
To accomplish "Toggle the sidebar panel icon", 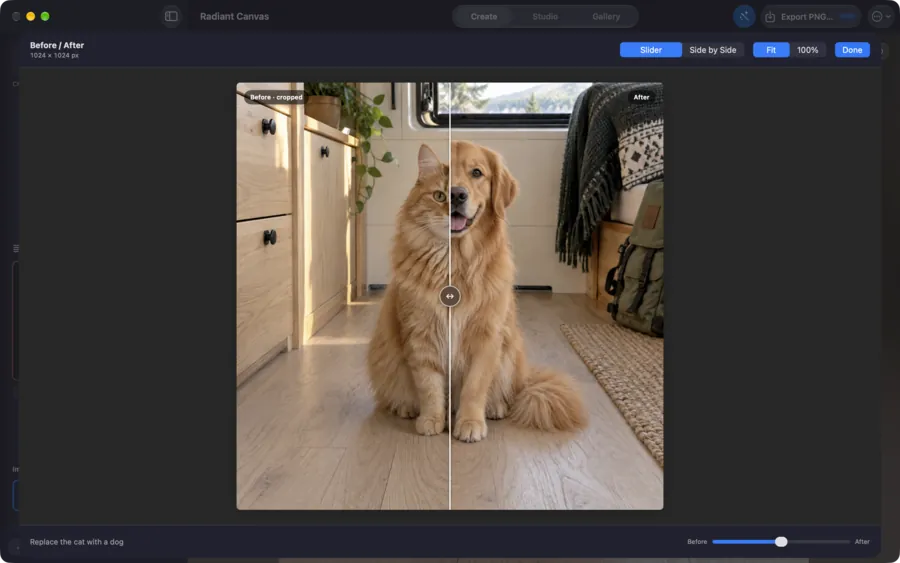I will coord(171,17).
